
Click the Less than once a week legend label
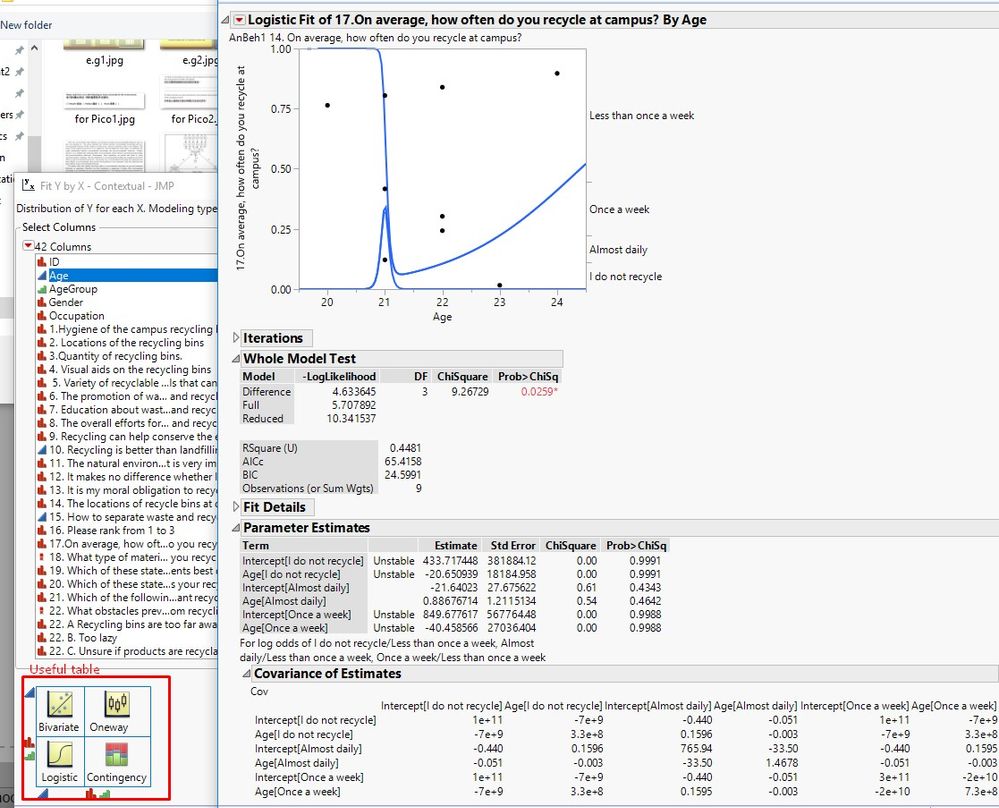point(642,115)
